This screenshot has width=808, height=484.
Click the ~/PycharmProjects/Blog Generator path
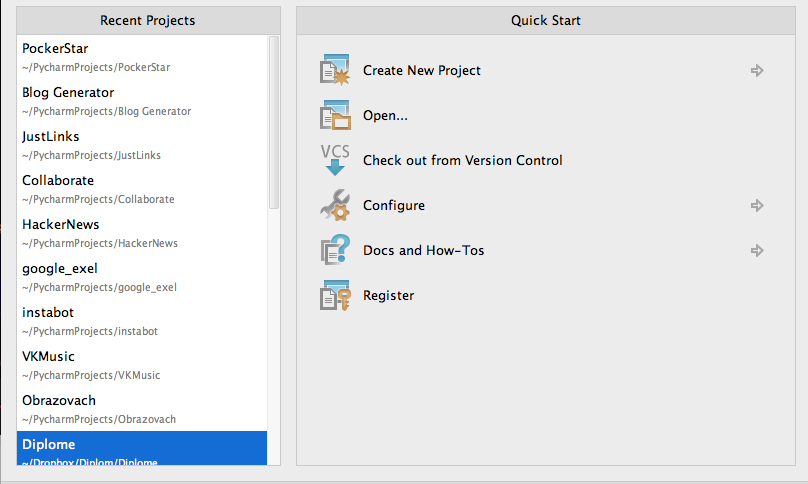coord(106,111)
